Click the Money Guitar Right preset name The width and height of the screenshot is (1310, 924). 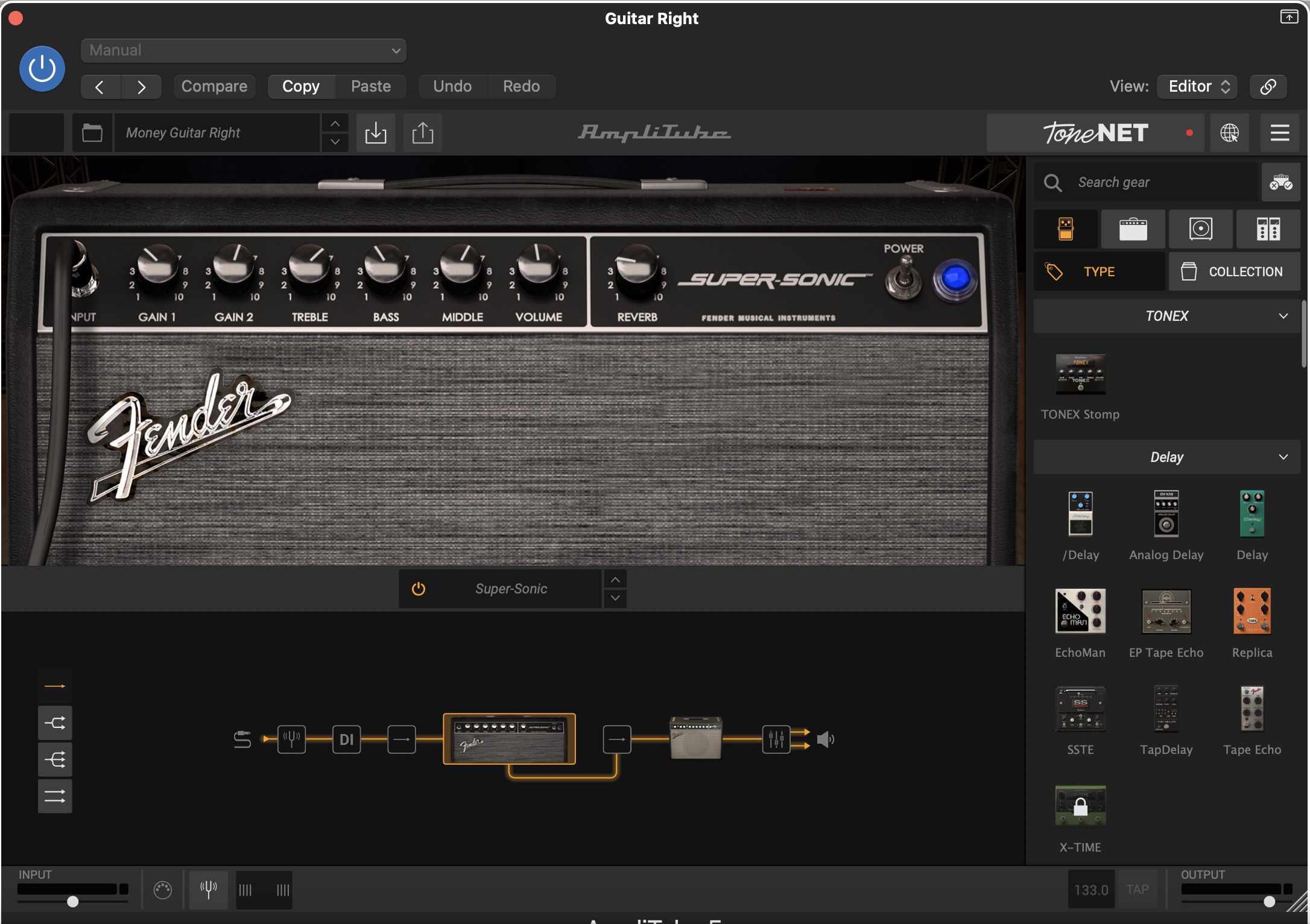(x=217, y=133)
